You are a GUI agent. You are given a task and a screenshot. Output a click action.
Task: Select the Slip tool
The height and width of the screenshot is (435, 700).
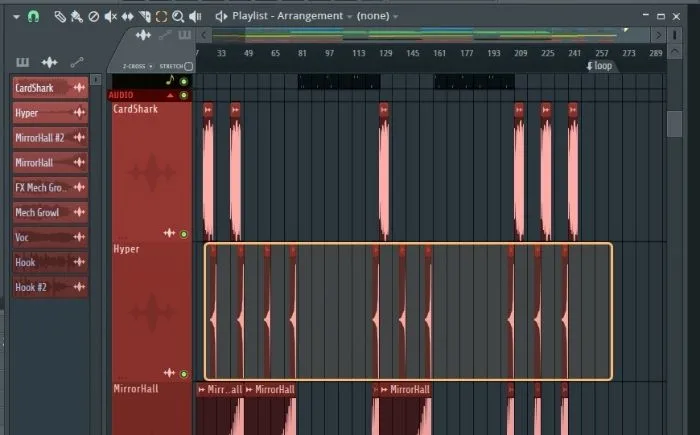[128, 17]
